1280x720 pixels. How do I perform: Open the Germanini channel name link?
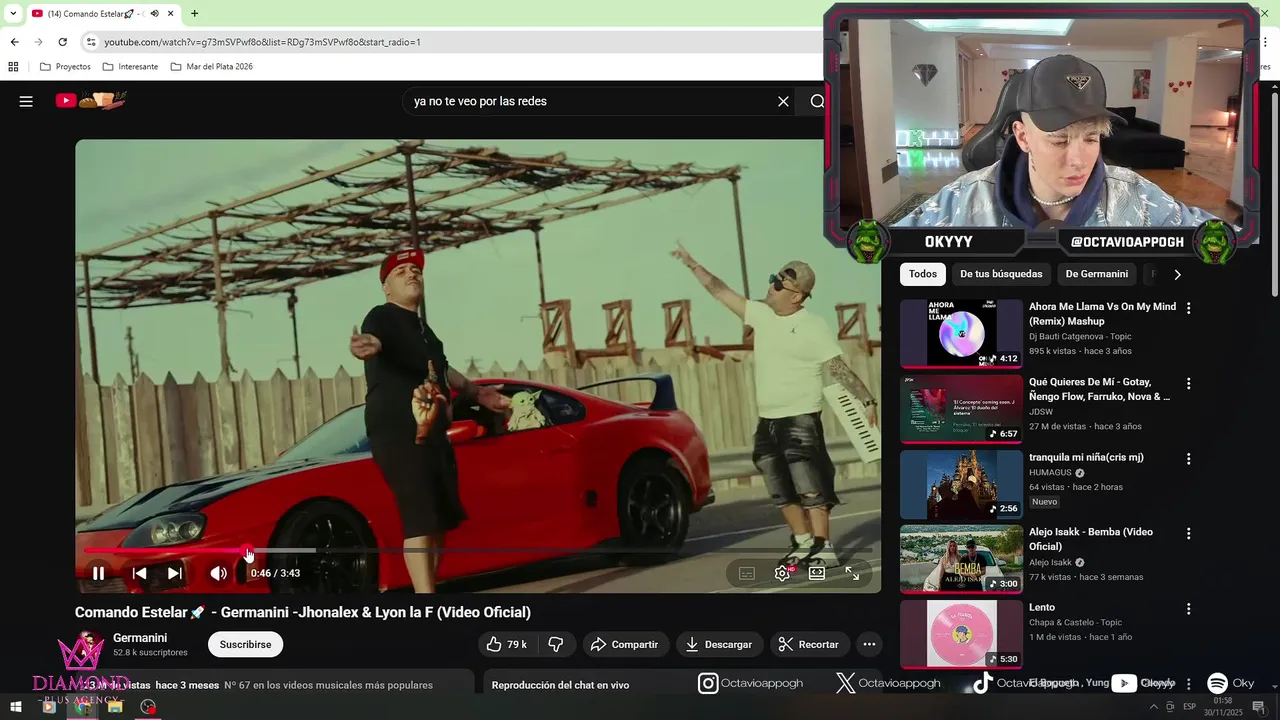point(140,638)
